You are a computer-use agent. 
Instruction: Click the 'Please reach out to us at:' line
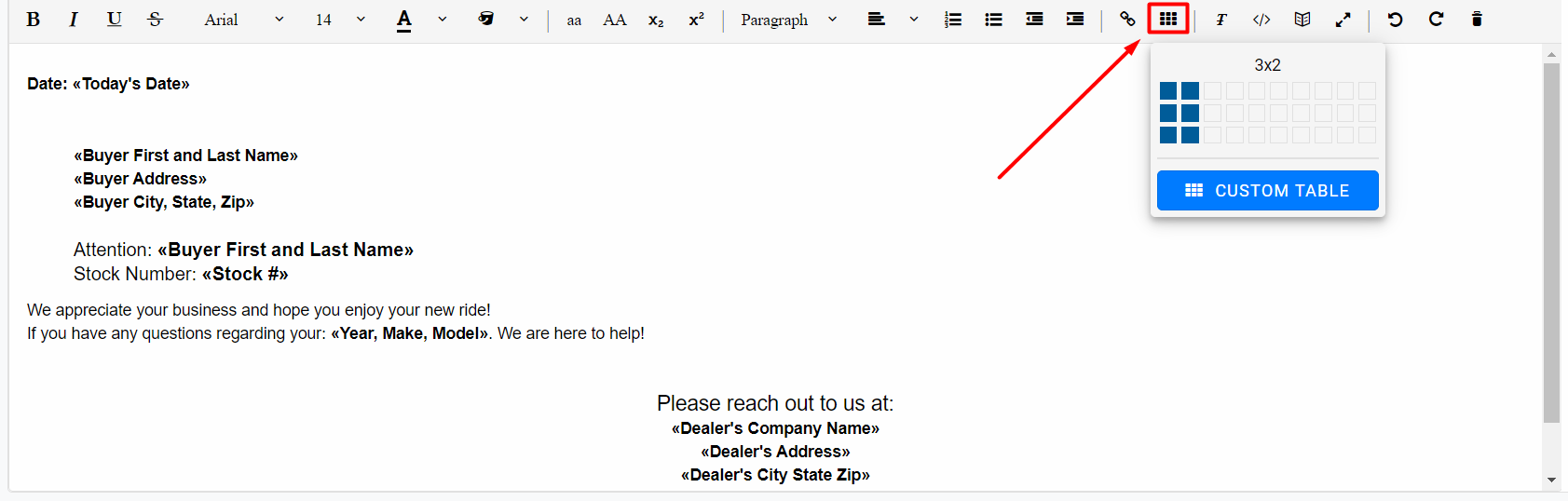pos(775,403)
